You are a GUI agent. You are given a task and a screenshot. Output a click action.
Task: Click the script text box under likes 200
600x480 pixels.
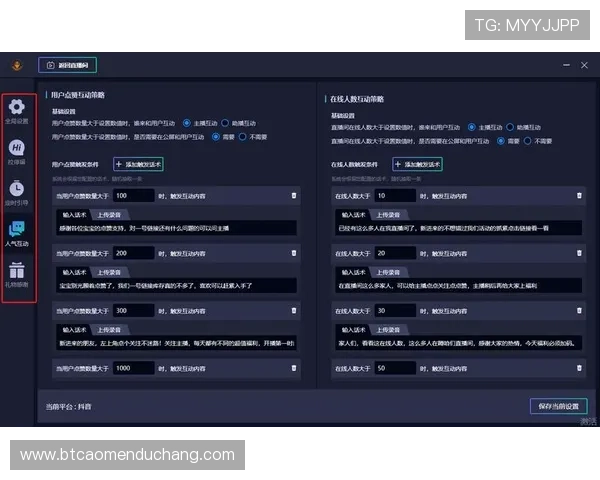pos(176,286)
